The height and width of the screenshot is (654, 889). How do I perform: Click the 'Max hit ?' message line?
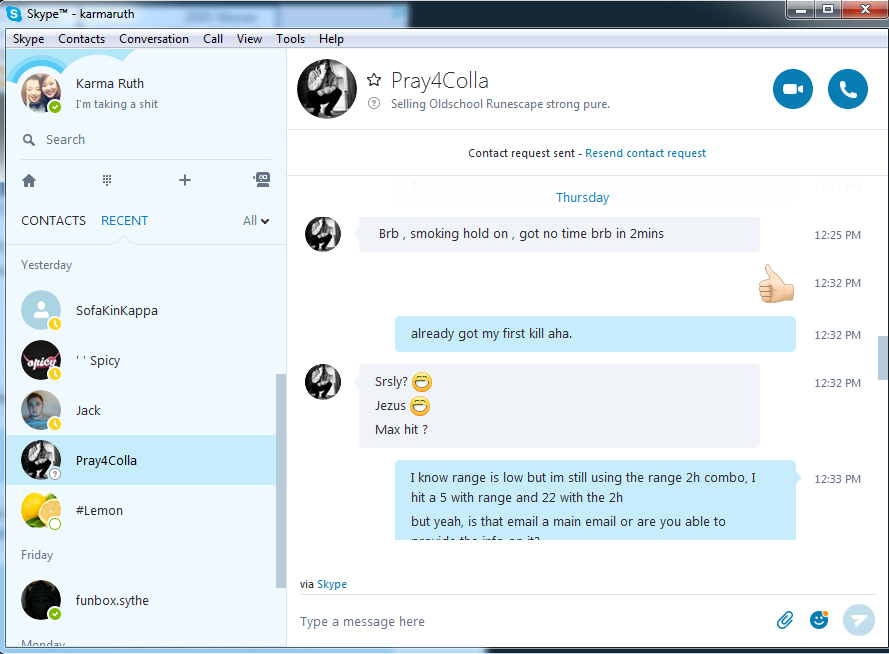click(401, 430)
